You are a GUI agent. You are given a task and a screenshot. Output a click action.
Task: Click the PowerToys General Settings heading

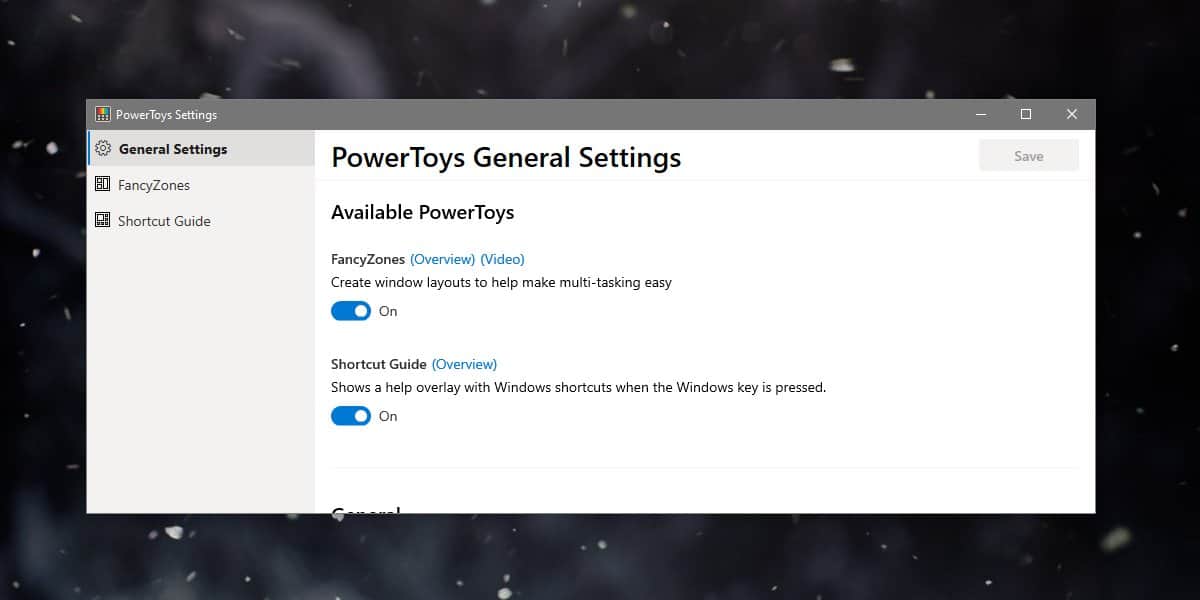click(x=505, y=157)
